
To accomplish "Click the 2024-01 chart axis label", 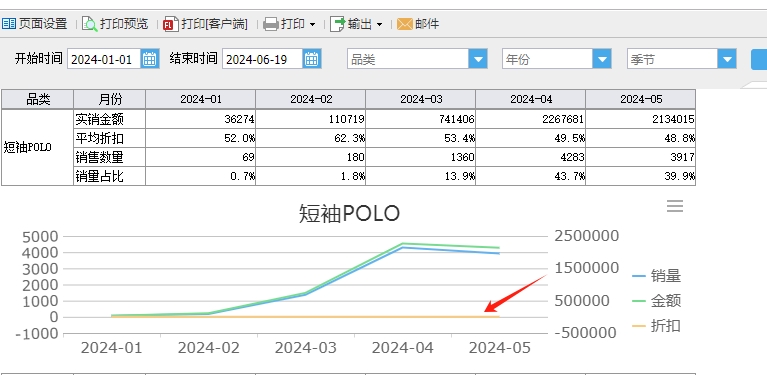I will [112, 348].
